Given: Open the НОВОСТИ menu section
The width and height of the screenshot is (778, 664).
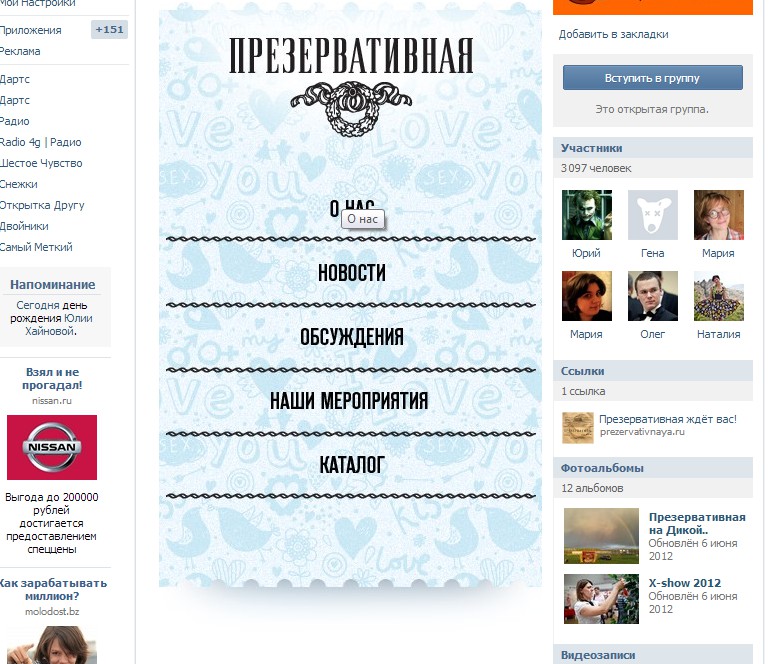Looking at the screenshot, I should pos(351,272).
